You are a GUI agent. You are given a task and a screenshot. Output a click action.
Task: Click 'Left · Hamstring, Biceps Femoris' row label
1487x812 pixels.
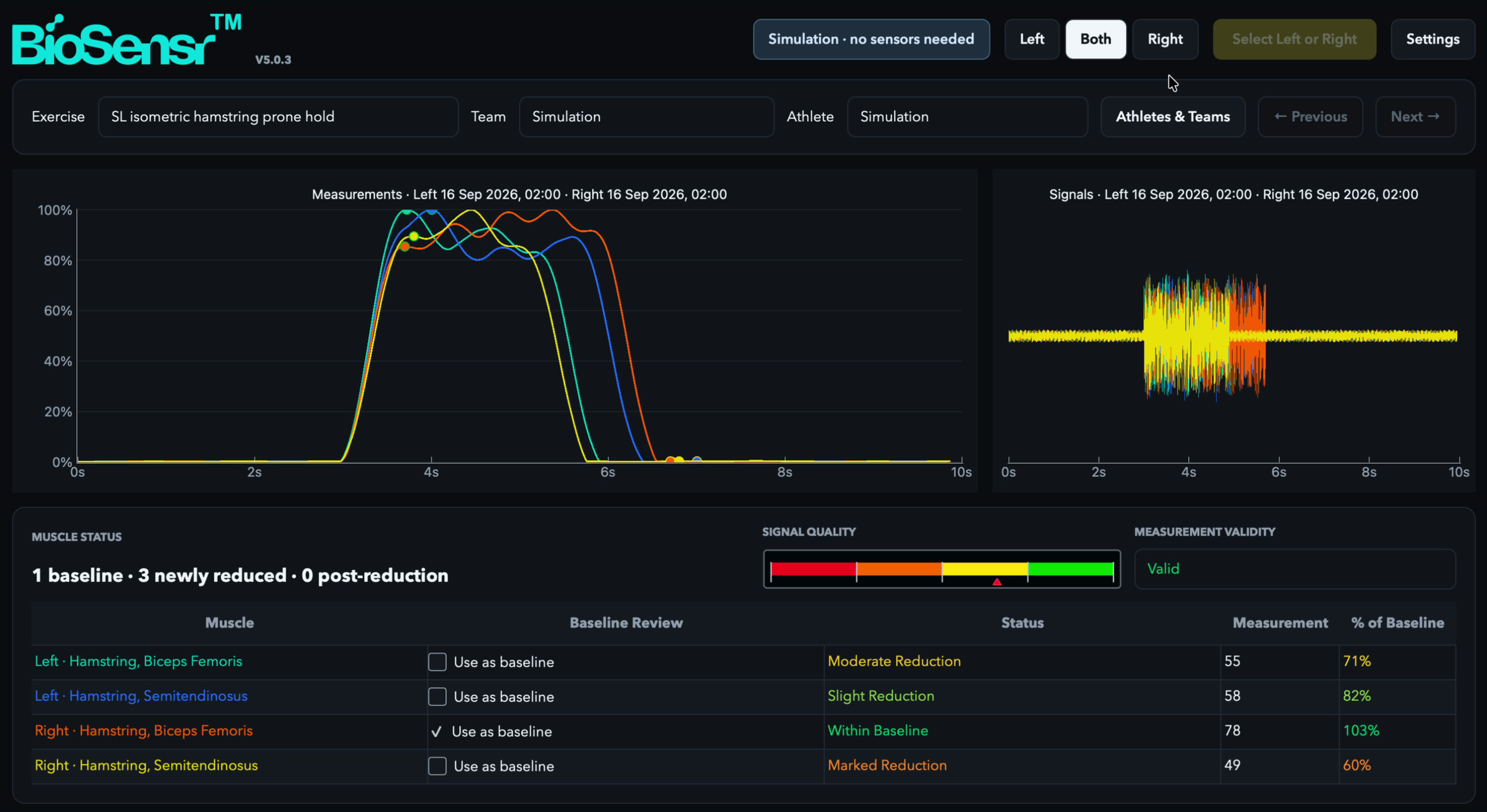(x=139, y=661)
